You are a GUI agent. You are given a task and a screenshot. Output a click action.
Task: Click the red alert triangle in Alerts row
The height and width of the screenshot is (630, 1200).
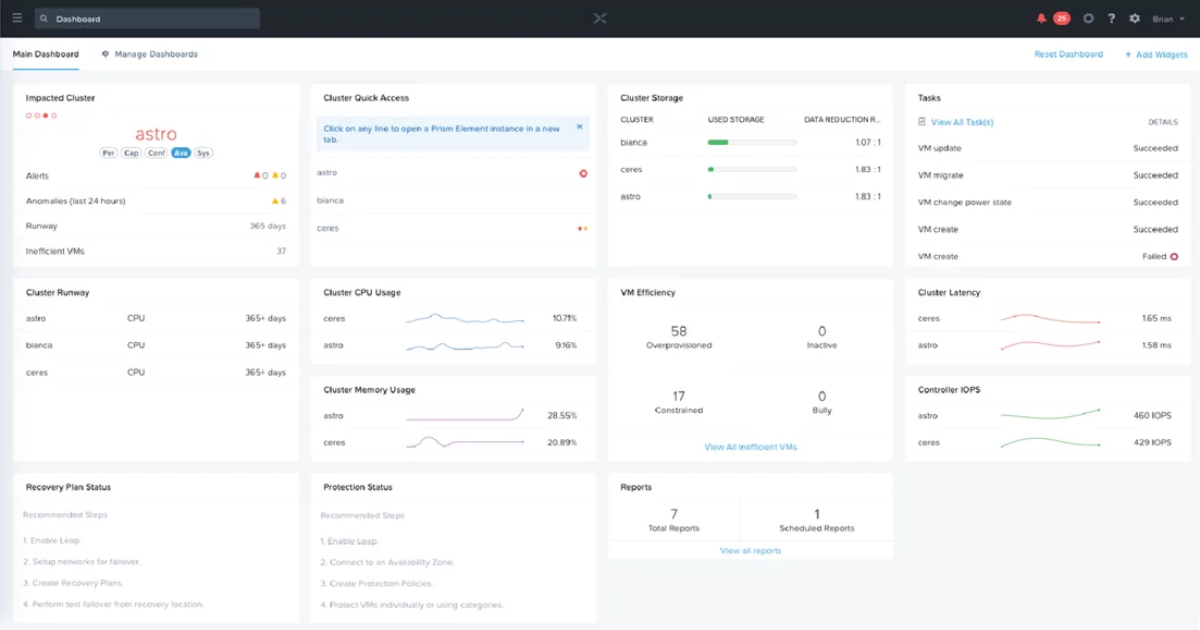click(257, 175)
